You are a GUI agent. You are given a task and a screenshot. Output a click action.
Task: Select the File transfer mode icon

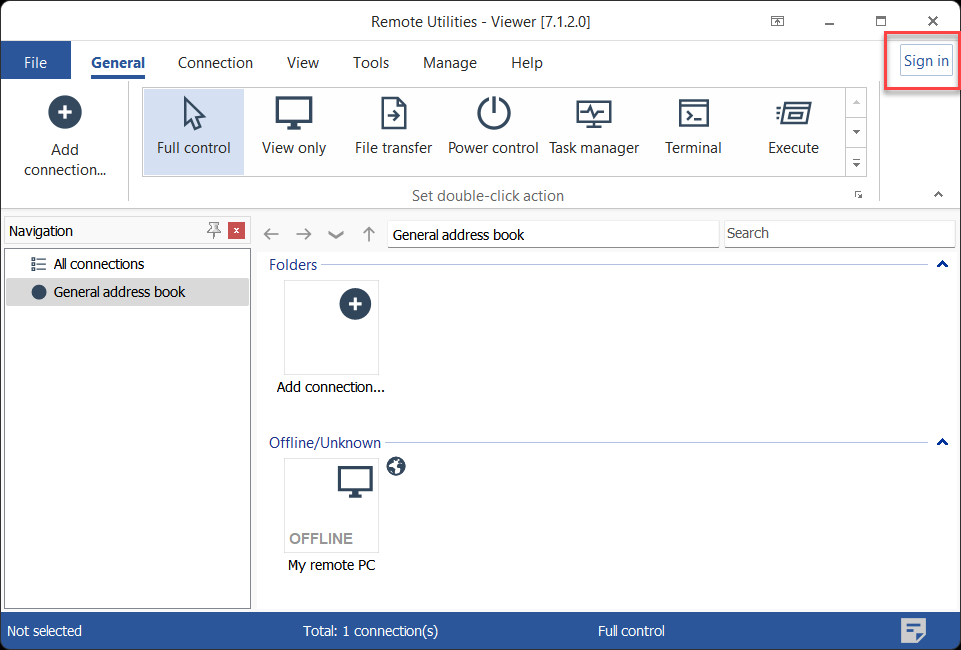[x=394, y=128]
